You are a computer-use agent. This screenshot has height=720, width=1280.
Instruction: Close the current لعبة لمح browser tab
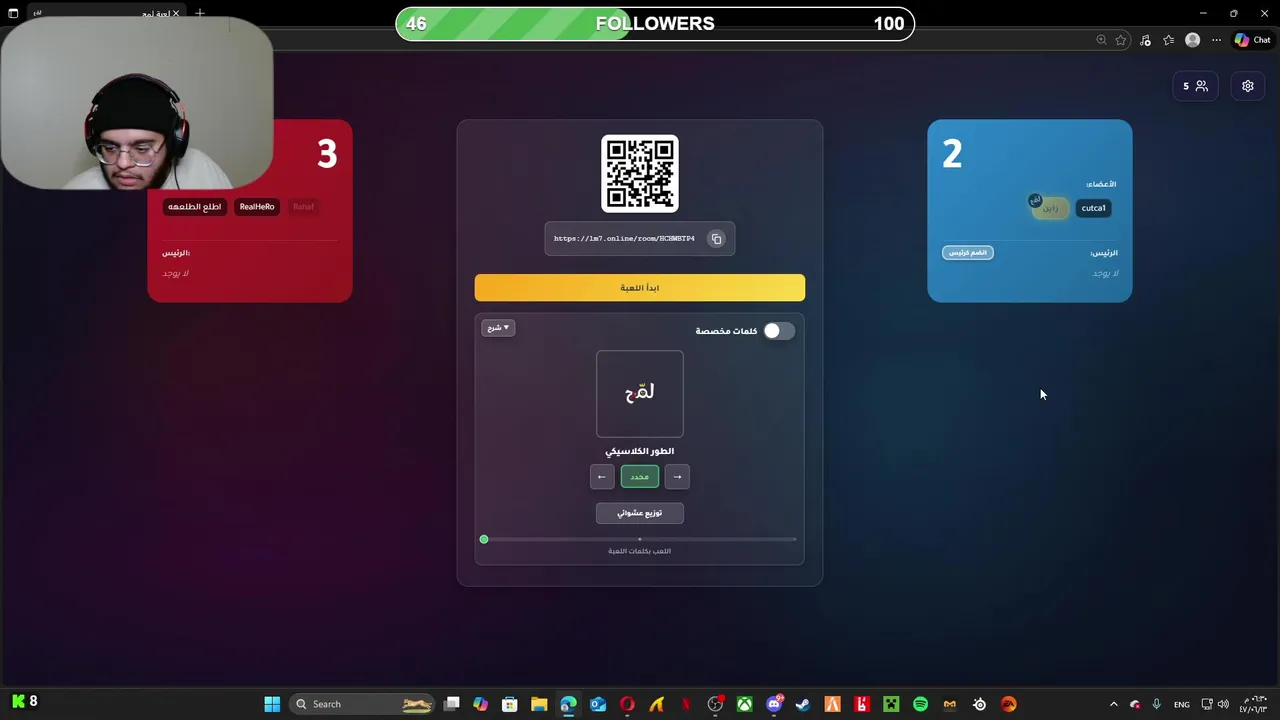click(x=176, y=13)
